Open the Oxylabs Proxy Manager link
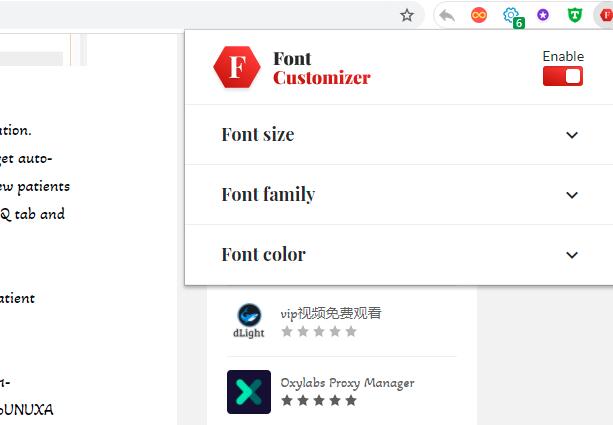Image resolution: width=613 pixels, height=425 pixels. 347,382
